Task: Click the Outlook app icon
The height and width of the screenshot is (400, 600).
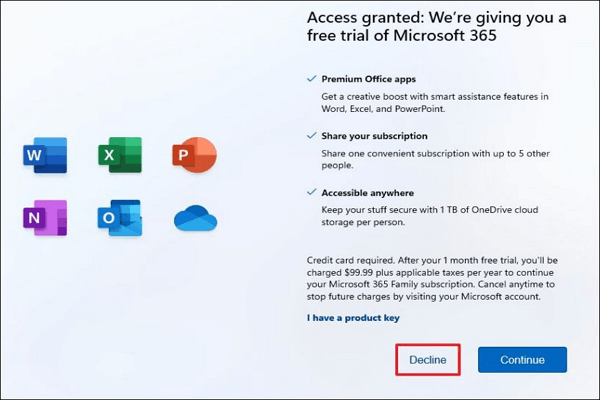Action: pos(120,218)
